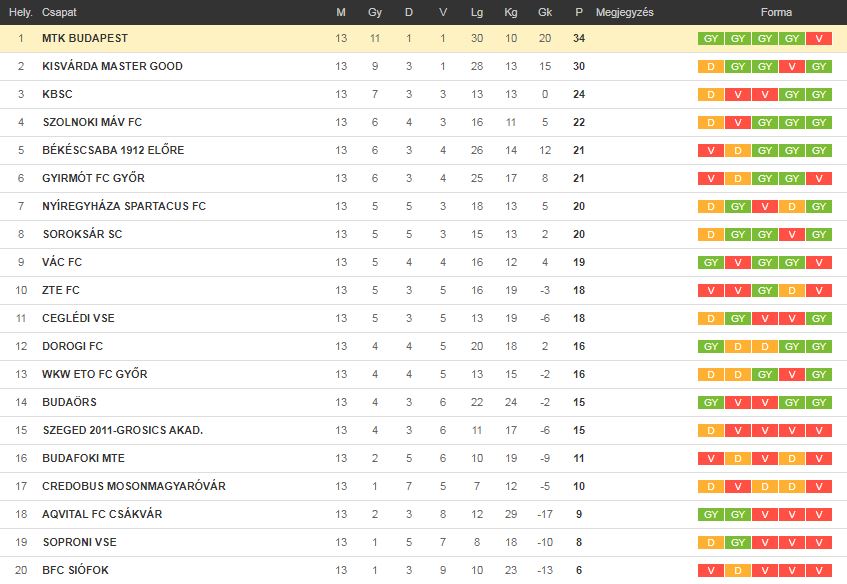
Task: Sort by the Csapat column header
Action: 59,12
